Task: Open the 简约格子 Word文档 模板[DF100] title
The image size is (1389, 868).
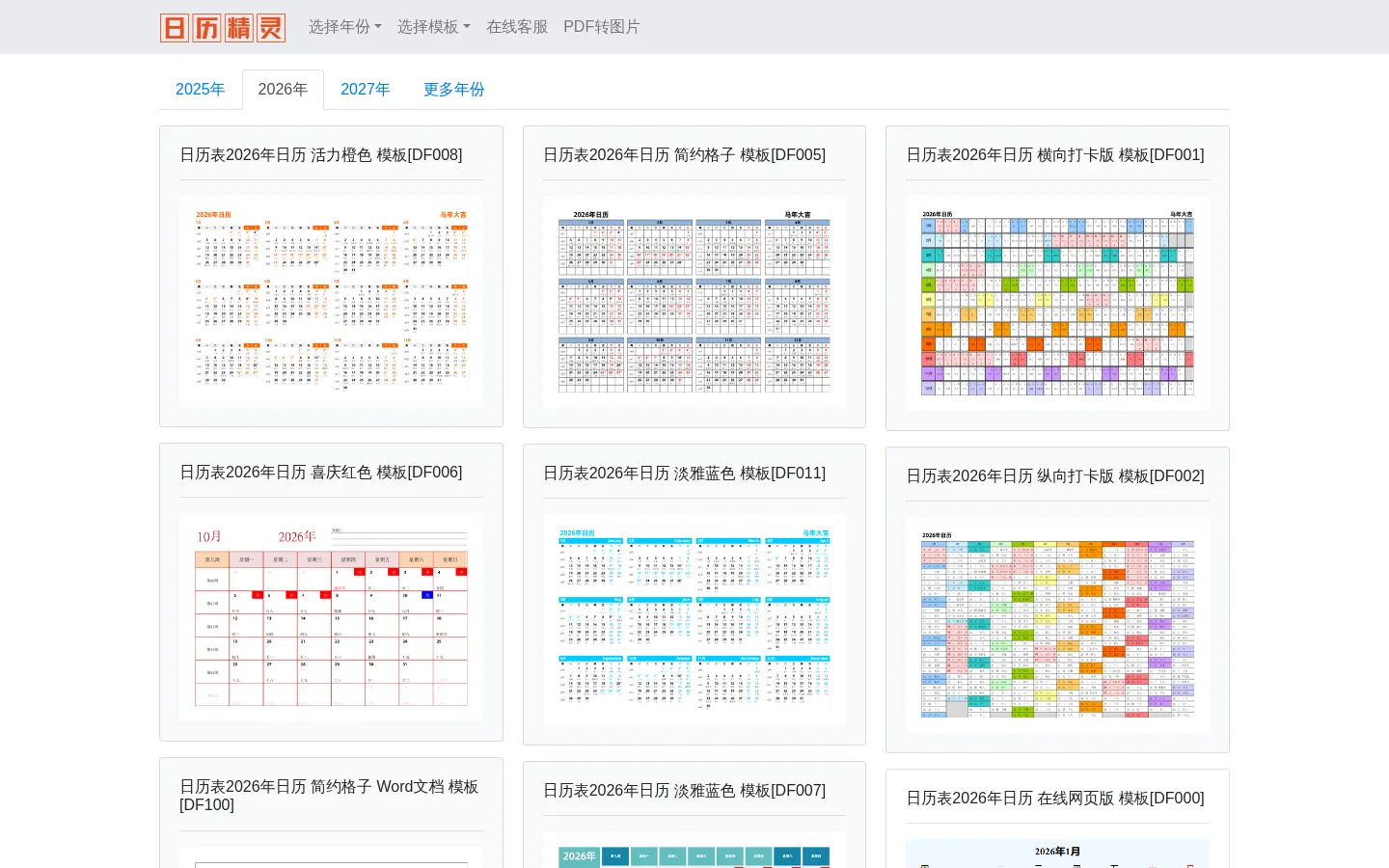Action: point(329,796)
